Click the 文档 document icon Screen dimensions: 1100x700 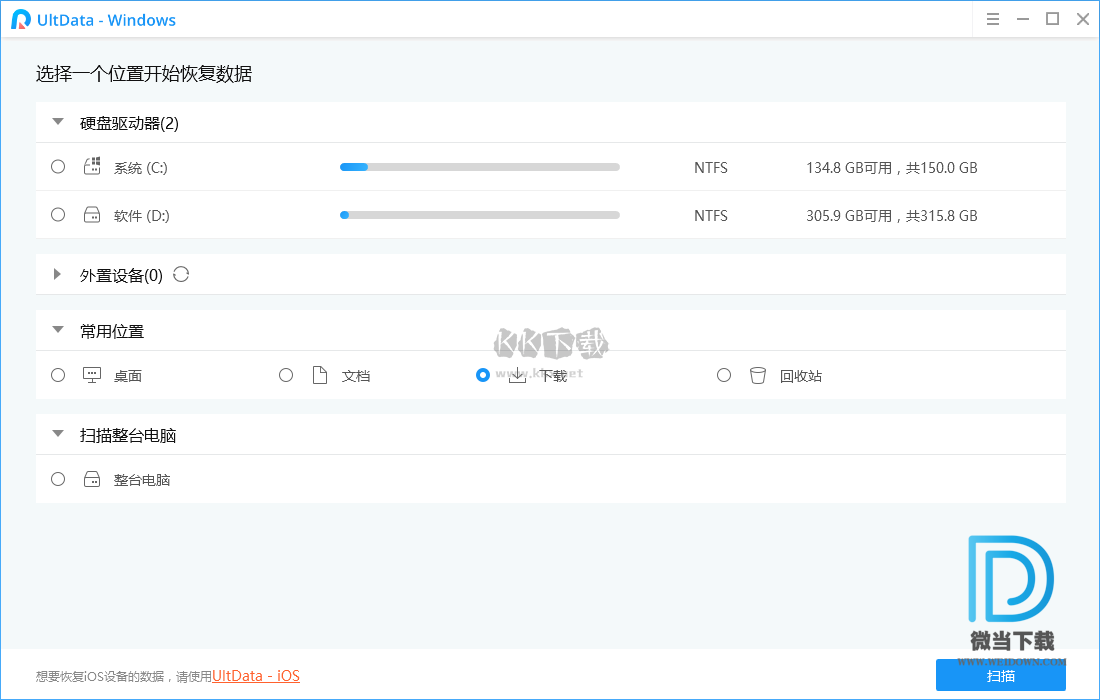tap(319, 374)
